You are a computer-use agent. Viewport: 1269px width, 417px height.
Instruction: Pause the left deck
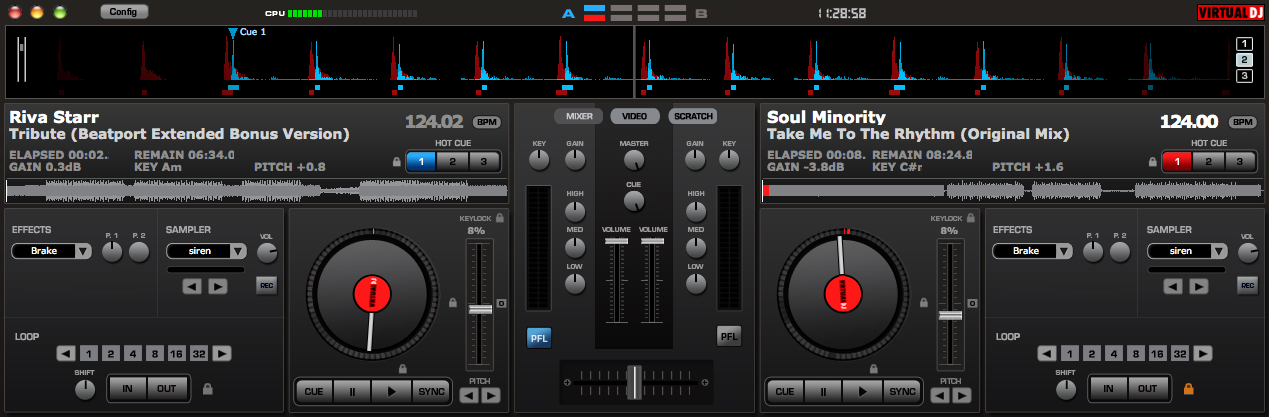353,391
